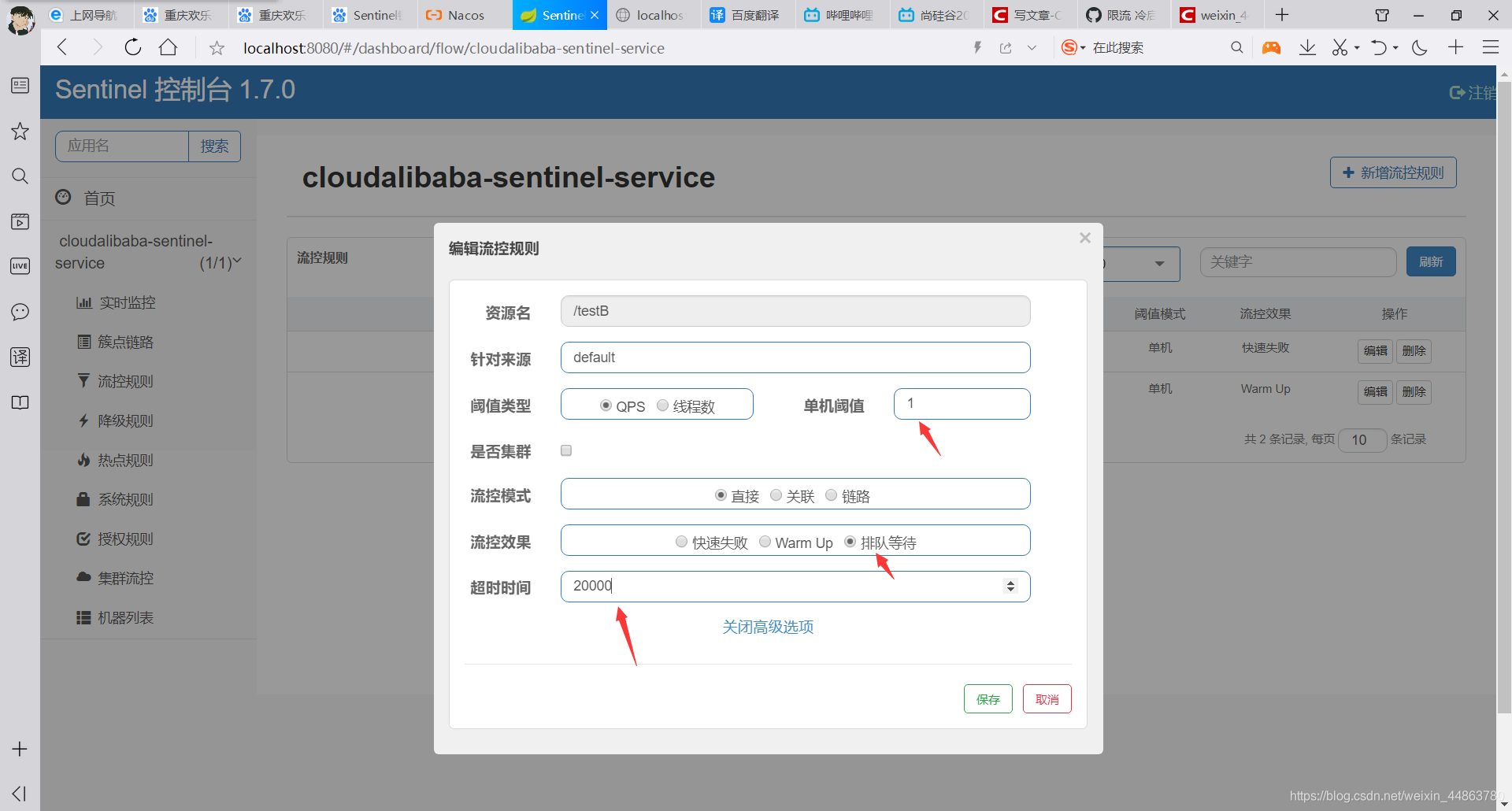The image size is (1512, 811).
Task: Open undo icon dropdown arrow
Action: coord(1395,48)
